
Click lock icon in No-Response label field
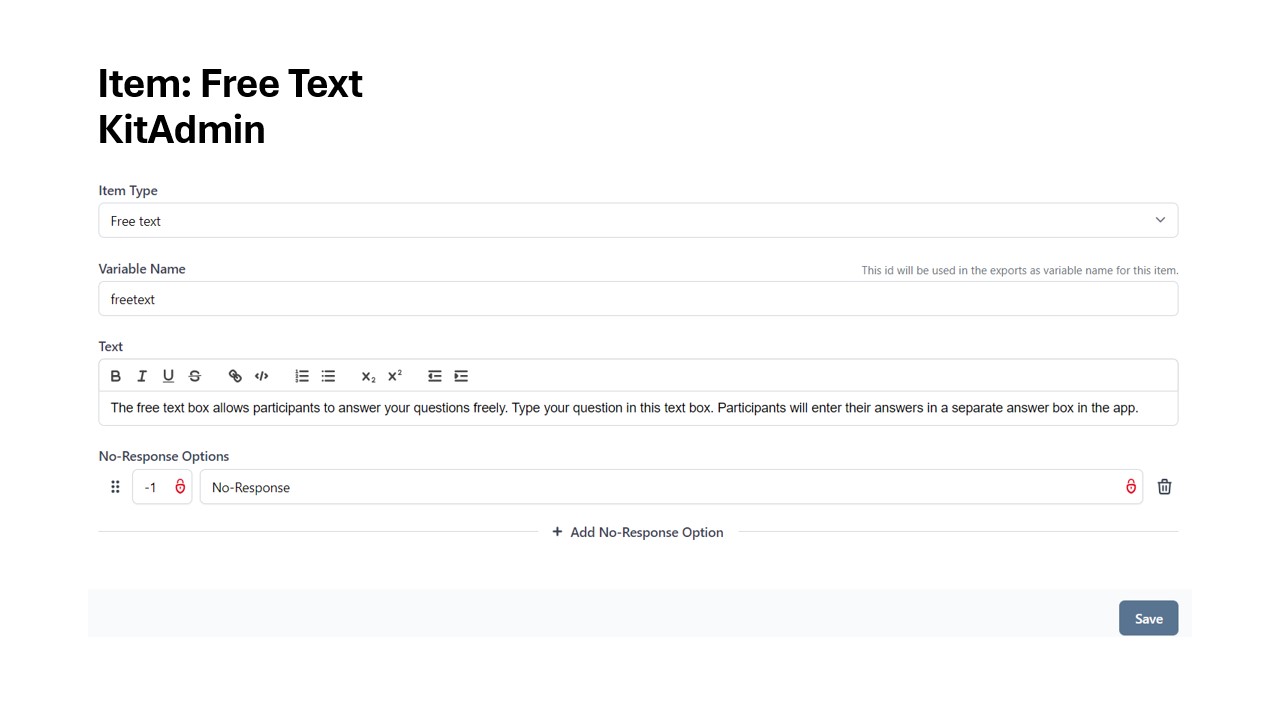tap(1131, 487)
